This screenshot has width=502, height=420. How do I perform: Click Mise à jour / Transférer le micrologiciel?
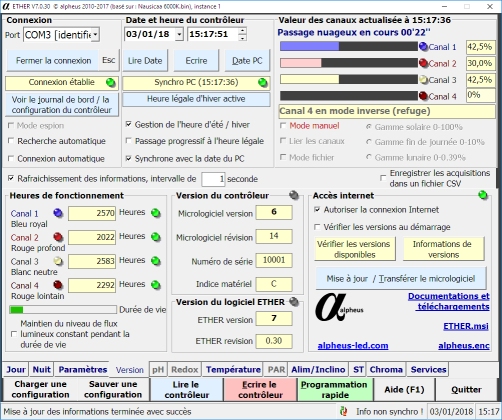(x=401, y=278)
